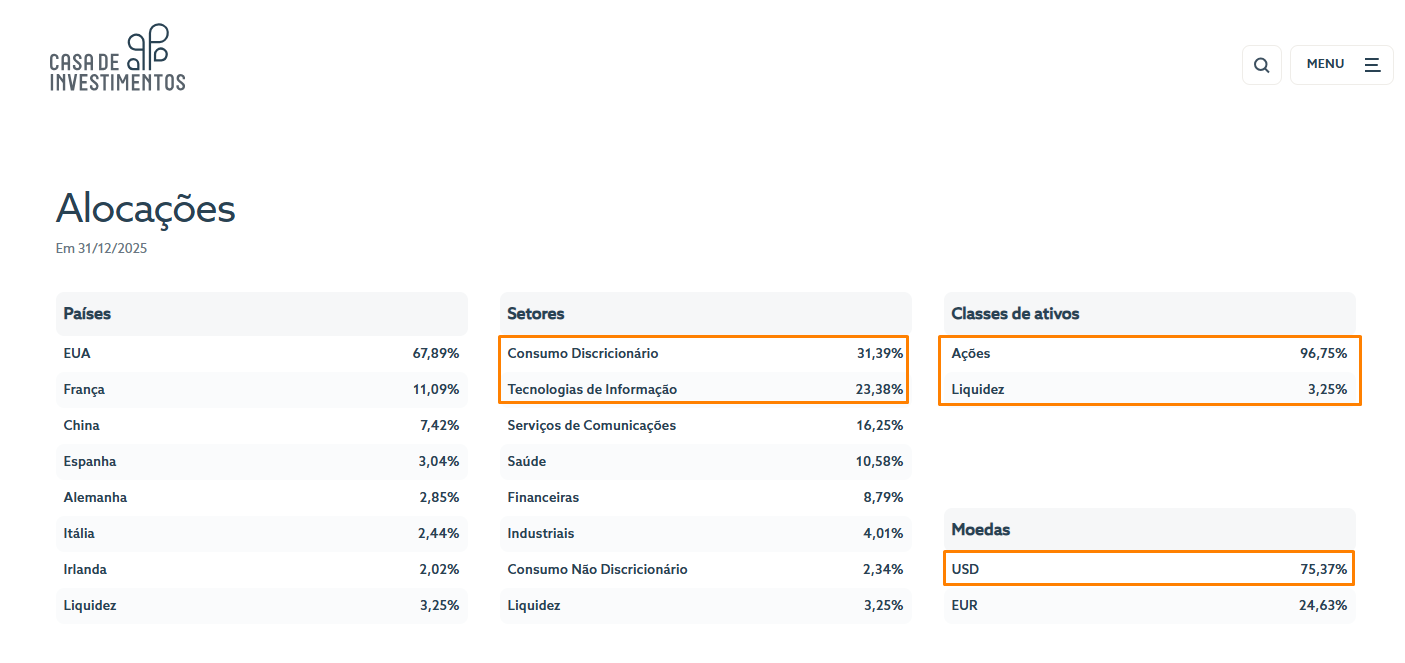This screenshot has height=663, width=1405.
Task: Go to Casa de Investimentos logo
Action: (x=118, y=58)
